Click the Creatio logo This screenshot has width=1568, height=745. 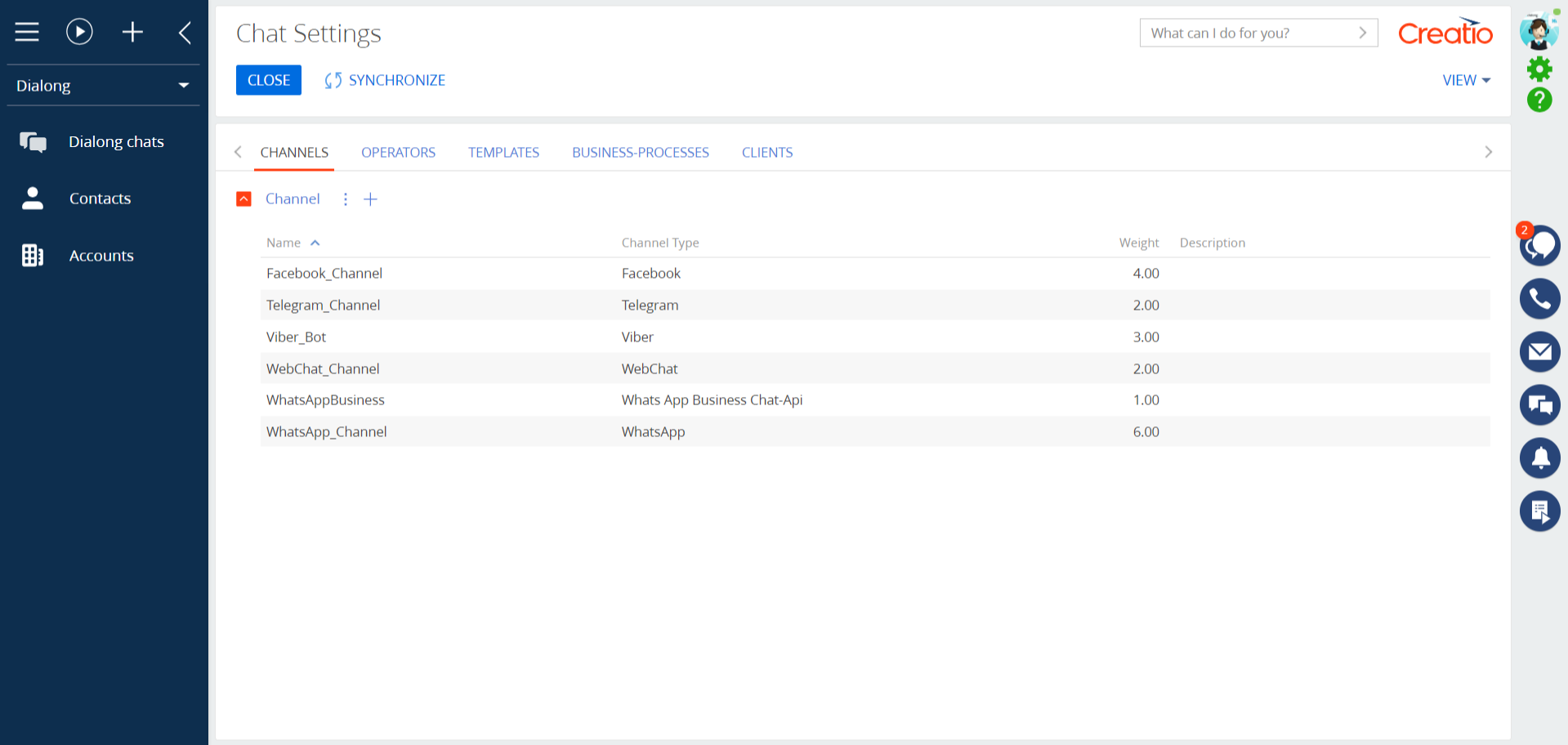1445,32
